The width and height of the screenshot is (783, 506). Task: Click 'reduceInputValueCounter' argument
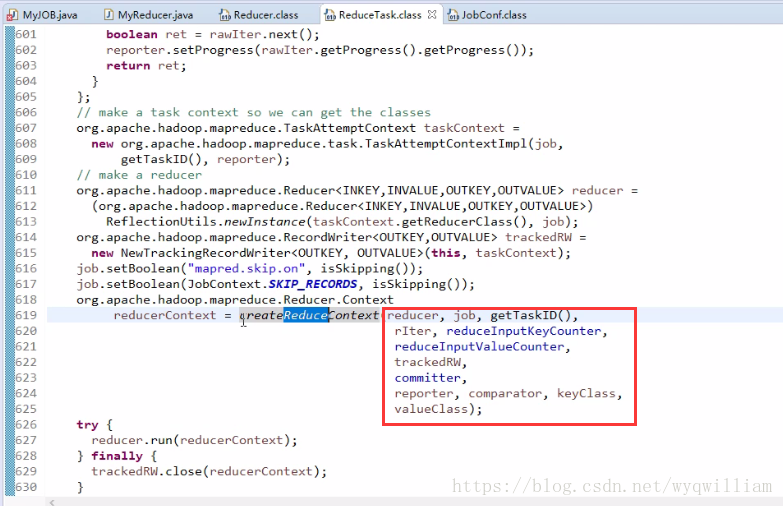(x=479, y=347)
